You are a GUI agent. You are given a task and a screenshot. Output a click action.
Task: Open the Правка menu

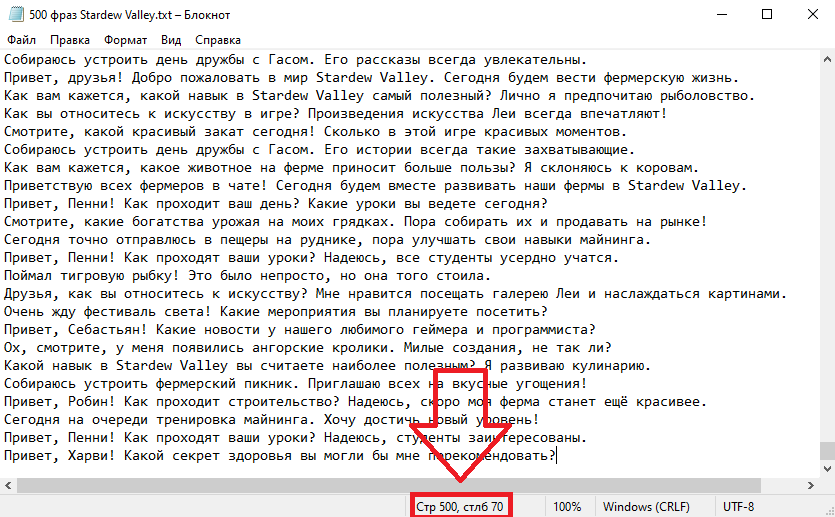pyautogui.click(x=70, y=41)
